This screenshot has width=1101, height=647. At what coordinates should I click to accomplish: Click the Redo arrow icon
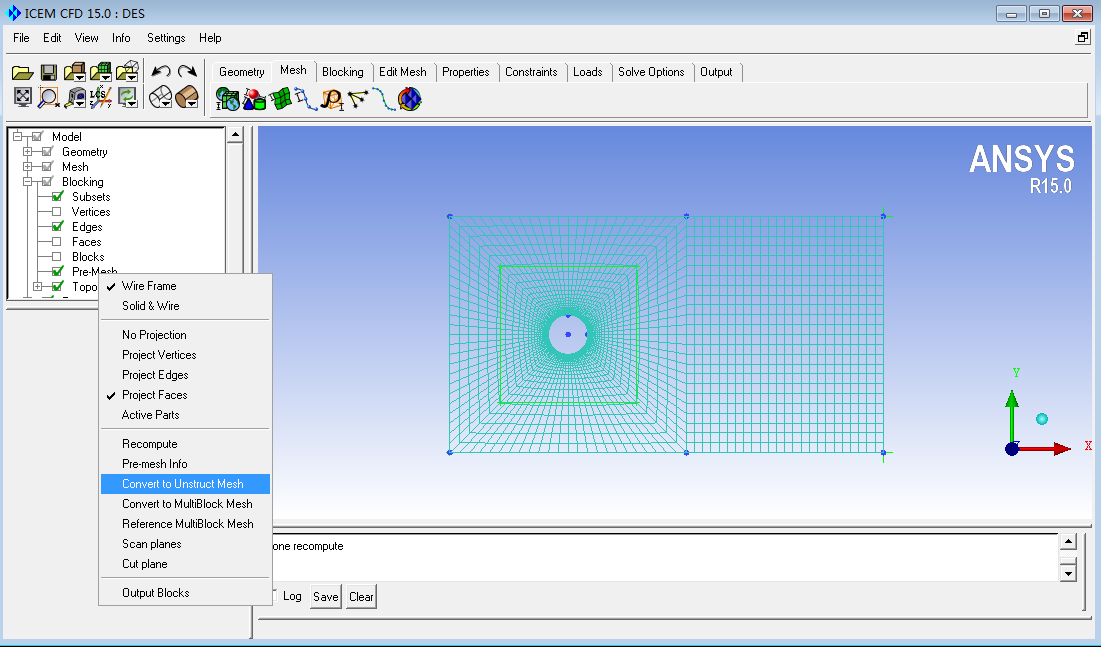coord(186,72)
